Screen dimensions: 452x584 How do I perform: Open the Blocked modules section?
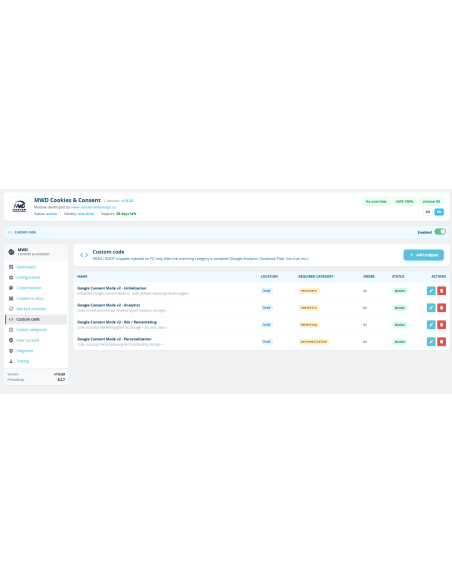click(x=31, y=309)
